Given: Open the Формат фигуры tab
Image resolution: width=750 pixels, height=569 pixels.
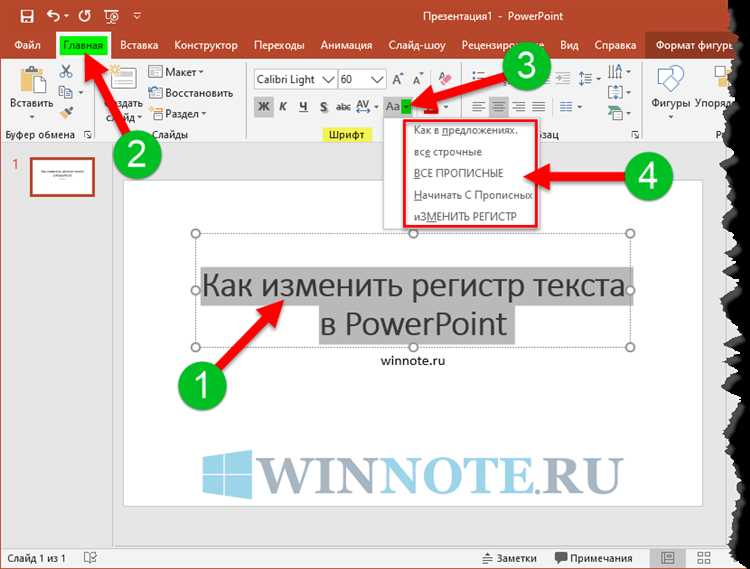Looking at the screenshot, I should pos(694,45).
